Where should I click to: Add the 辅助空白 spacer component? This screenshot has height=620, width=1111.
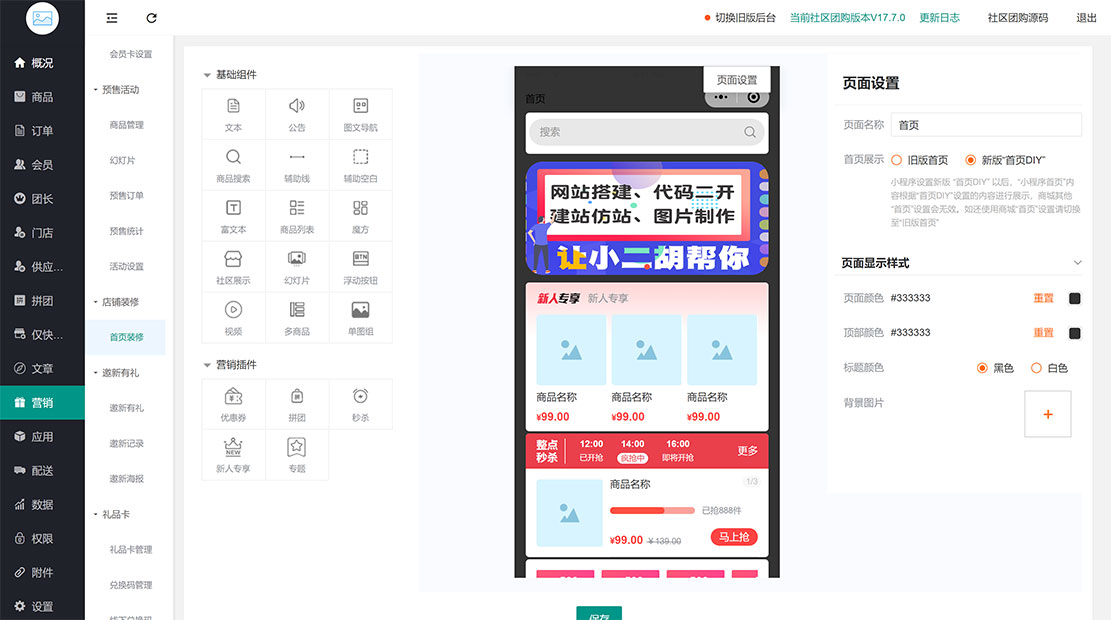coord(361,166)
